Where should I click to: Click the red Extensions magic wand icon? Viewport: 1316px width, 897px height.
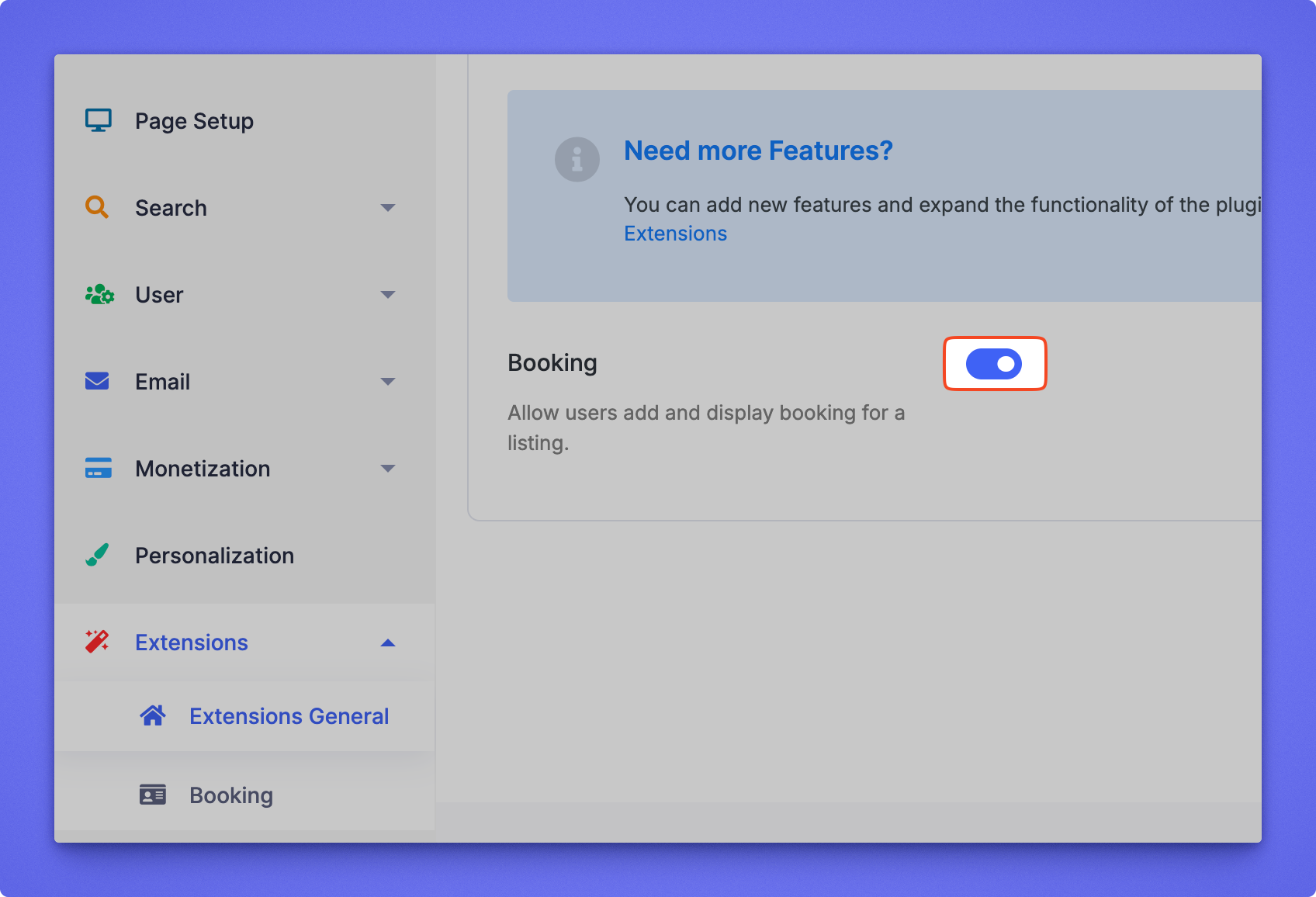click(x=97, y=642)
